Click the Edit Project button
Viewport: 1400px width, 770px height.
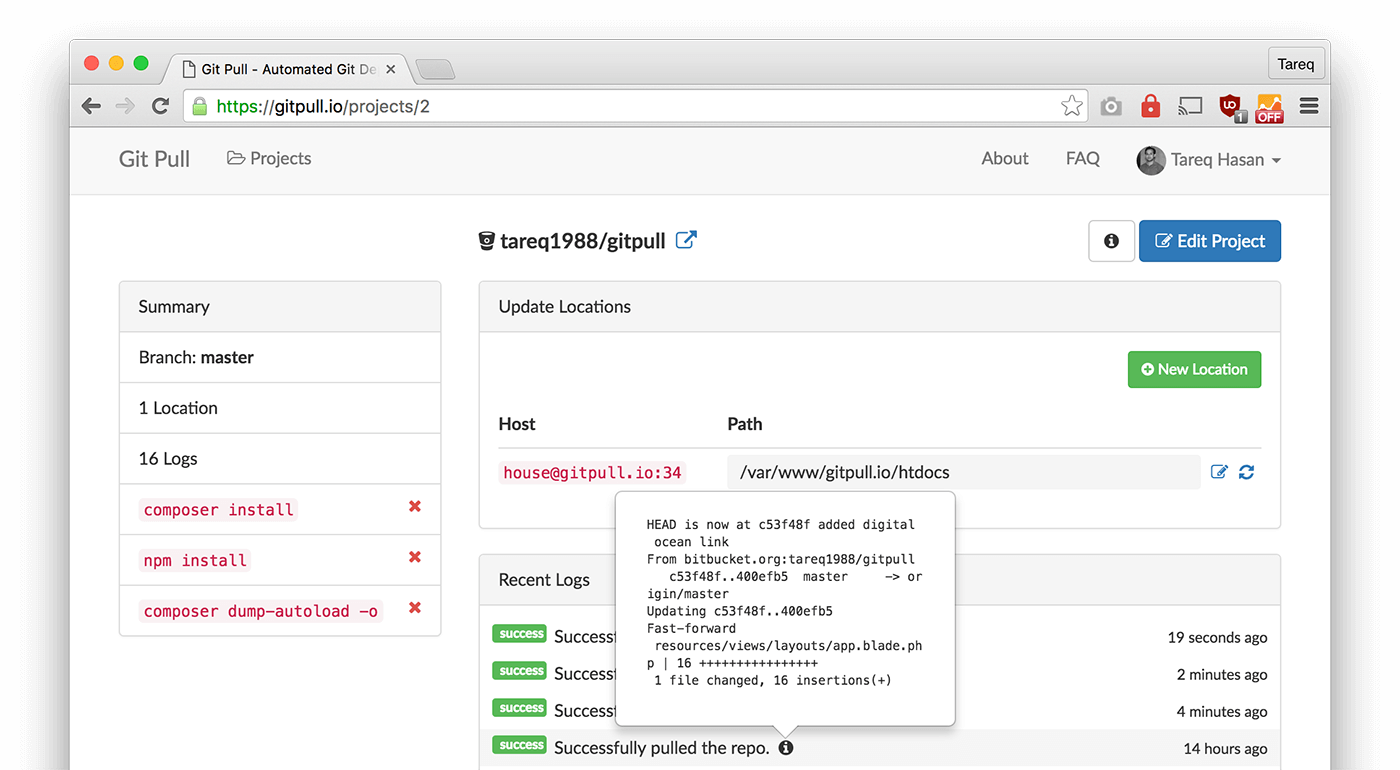pyautogui.click(x=1209, y=240)
